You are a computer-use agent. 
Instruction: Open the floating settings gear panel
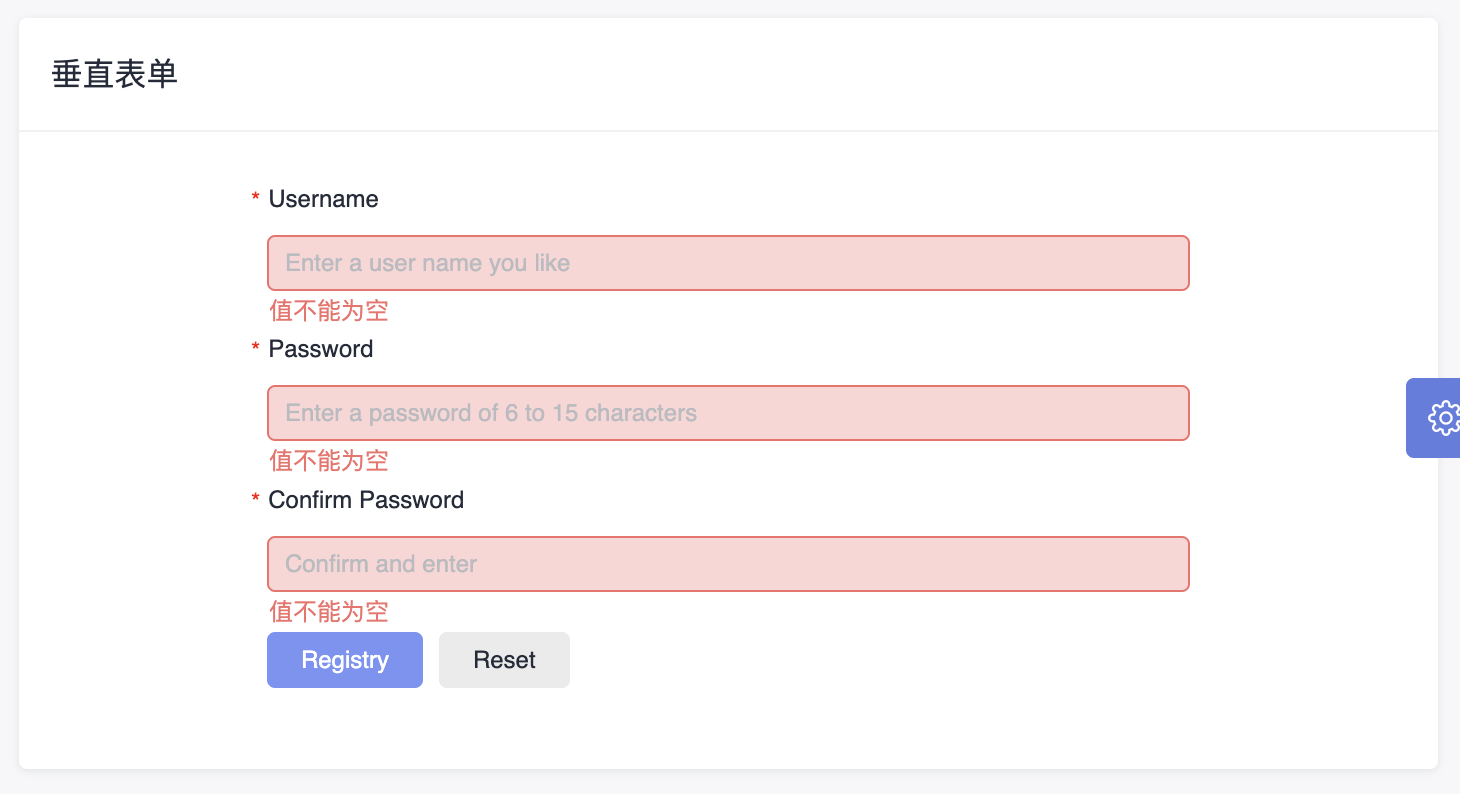click(x=1443, y=418)
